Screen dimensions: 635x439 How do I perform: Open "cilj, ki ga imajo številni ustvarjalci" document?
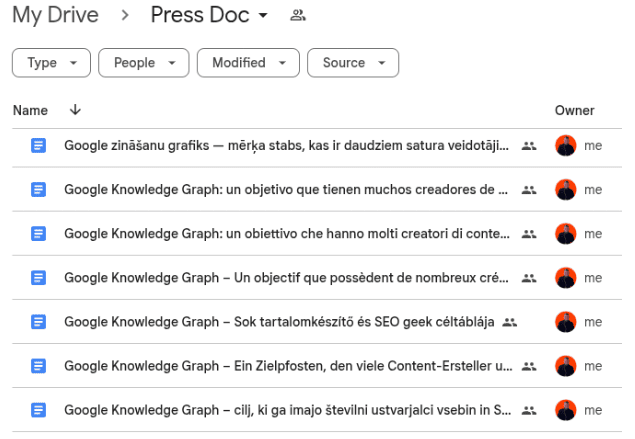click(x=288, y=410)
